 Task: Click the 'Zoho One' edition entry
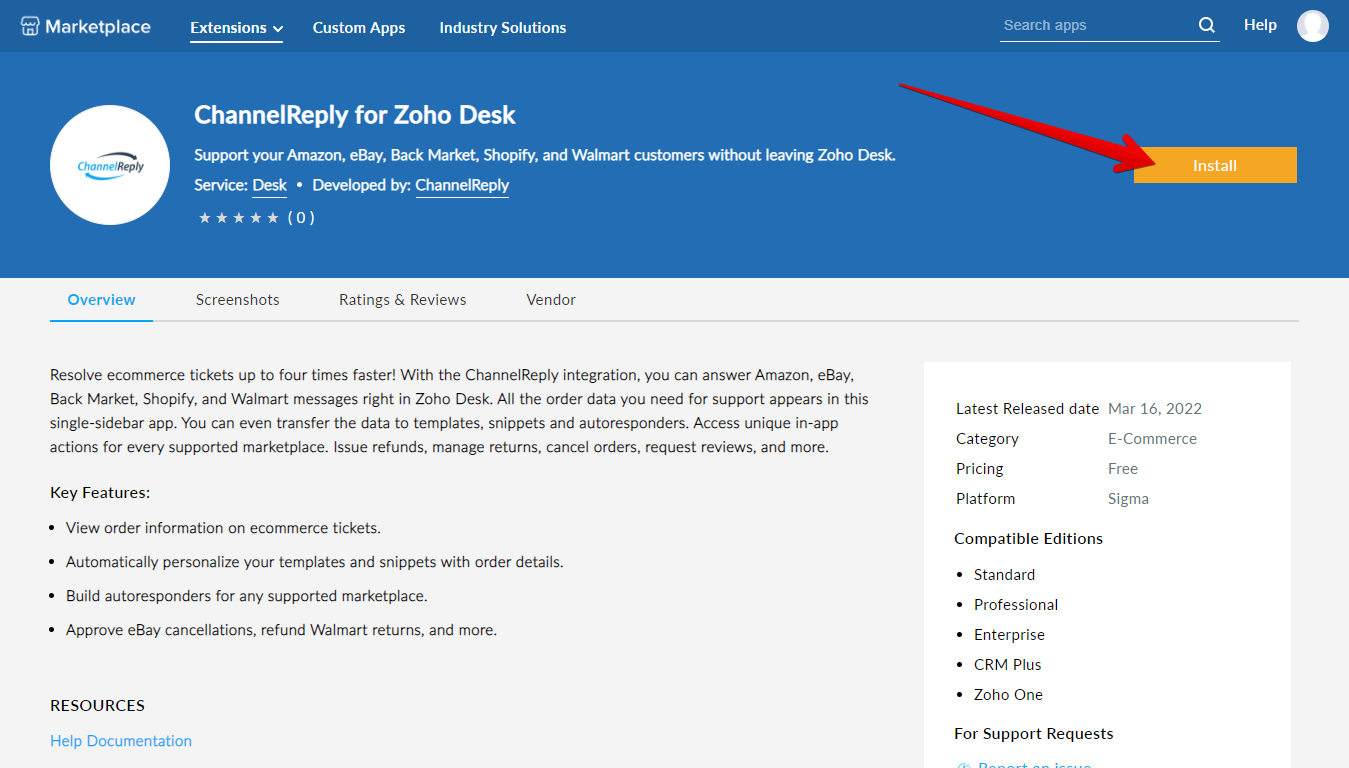click(1008, 695)
